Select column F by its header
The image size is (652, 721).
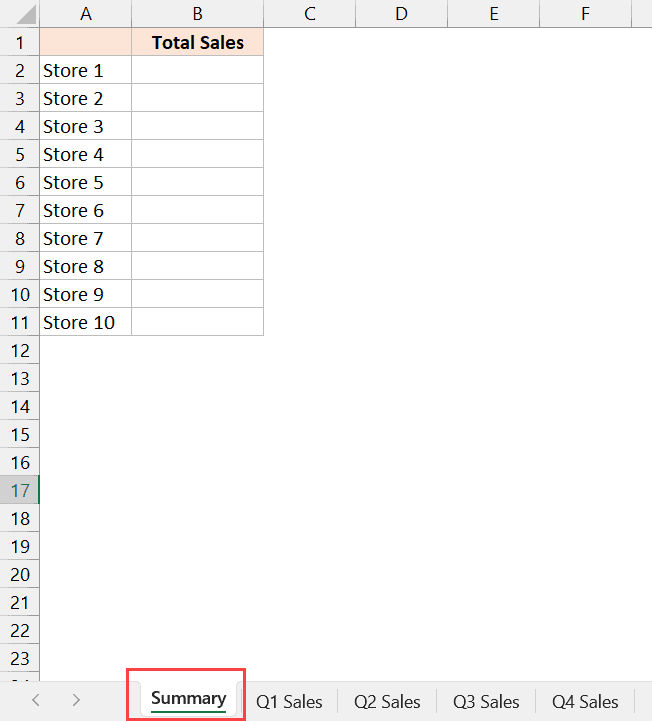585,14
